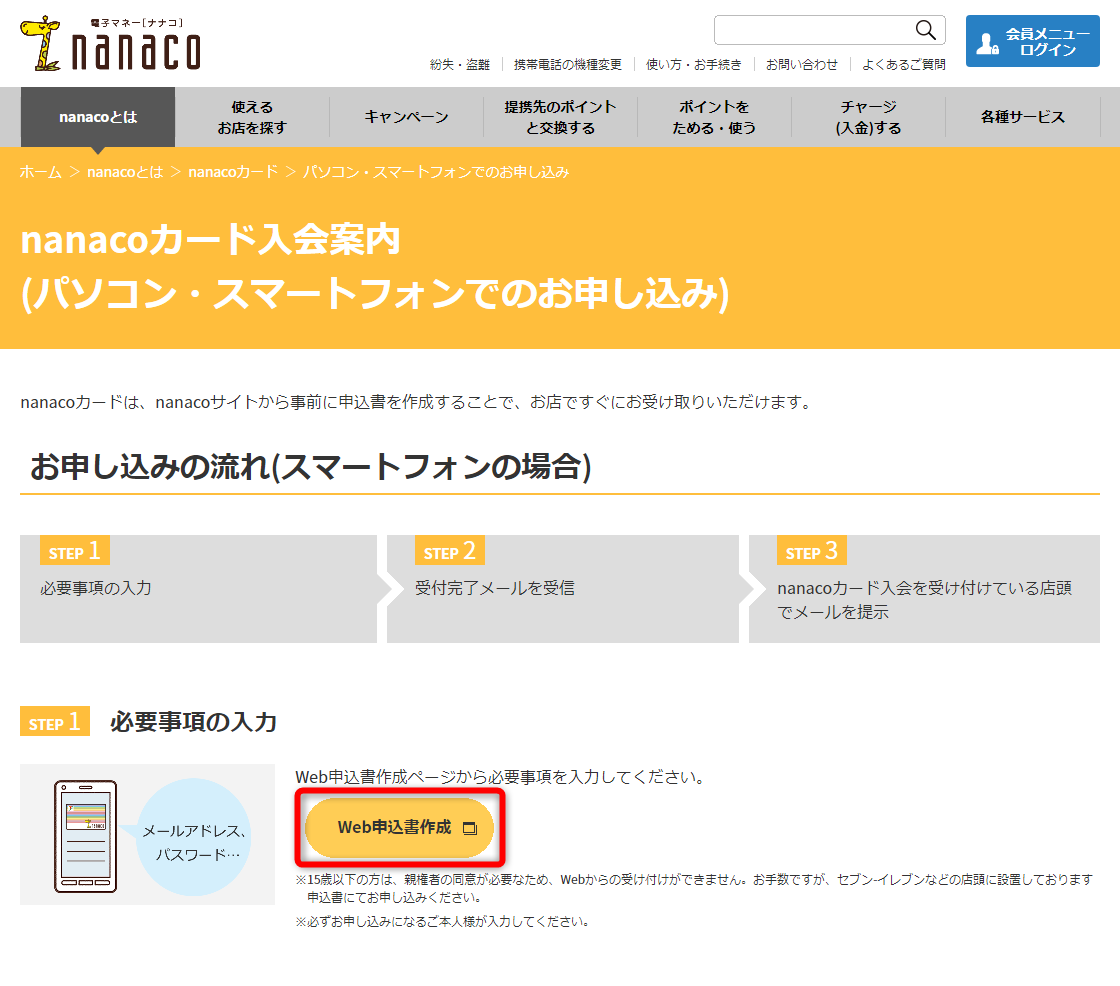Open 提携先のポイントと交換する menu

tap(560, 117)
